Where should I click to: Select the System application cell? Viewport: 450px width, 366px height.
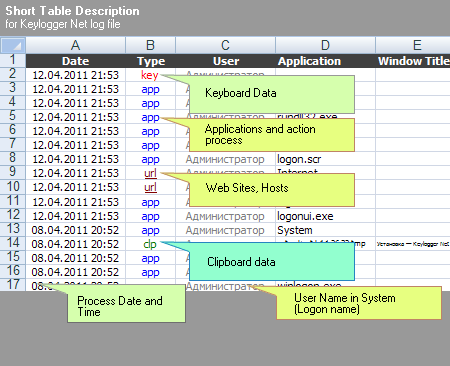point(326,230)
